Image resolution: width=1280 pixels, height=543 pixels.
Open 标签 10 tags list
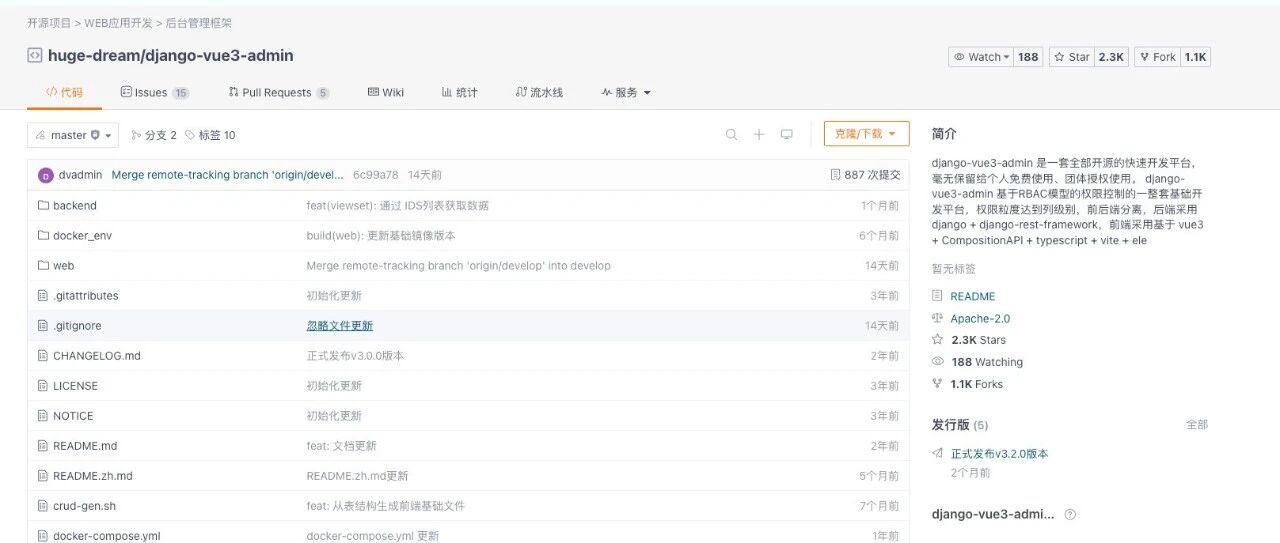tap(210, 135)
